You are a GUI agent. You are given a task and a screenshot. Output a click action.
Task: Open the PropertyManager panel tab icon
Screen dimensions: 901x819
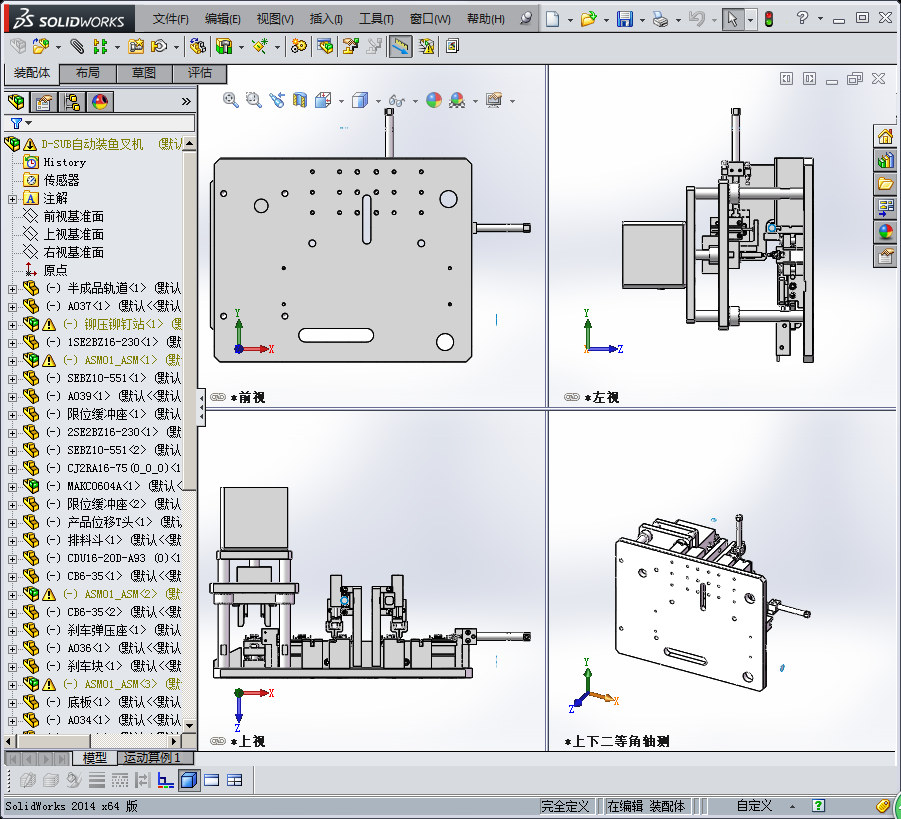[x=44, y=102]
